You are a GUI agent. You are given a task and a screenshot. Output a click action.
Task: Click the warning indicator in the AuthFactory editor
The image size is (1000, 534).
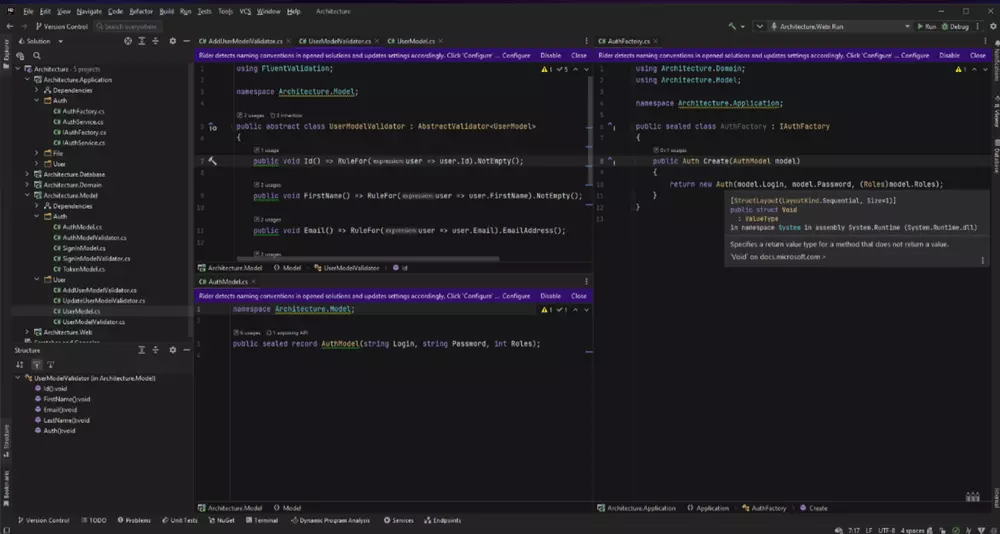click(x=961, y=69)
